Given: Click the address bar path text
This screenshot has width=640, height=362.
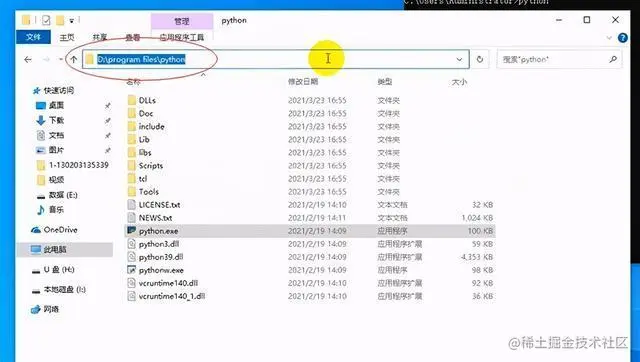Looking at the screenshot, I should (x=141, y=60).
